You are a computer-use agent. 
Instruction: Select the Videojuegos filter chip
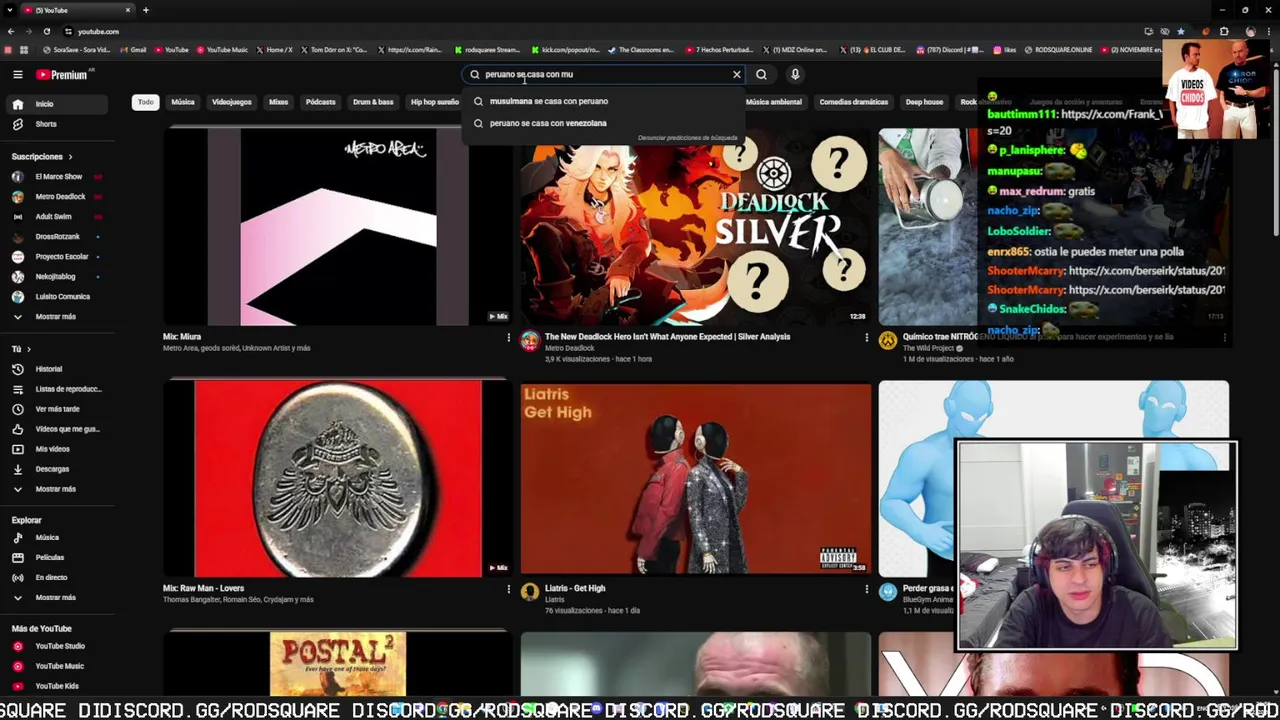click(x=231, y=102)
